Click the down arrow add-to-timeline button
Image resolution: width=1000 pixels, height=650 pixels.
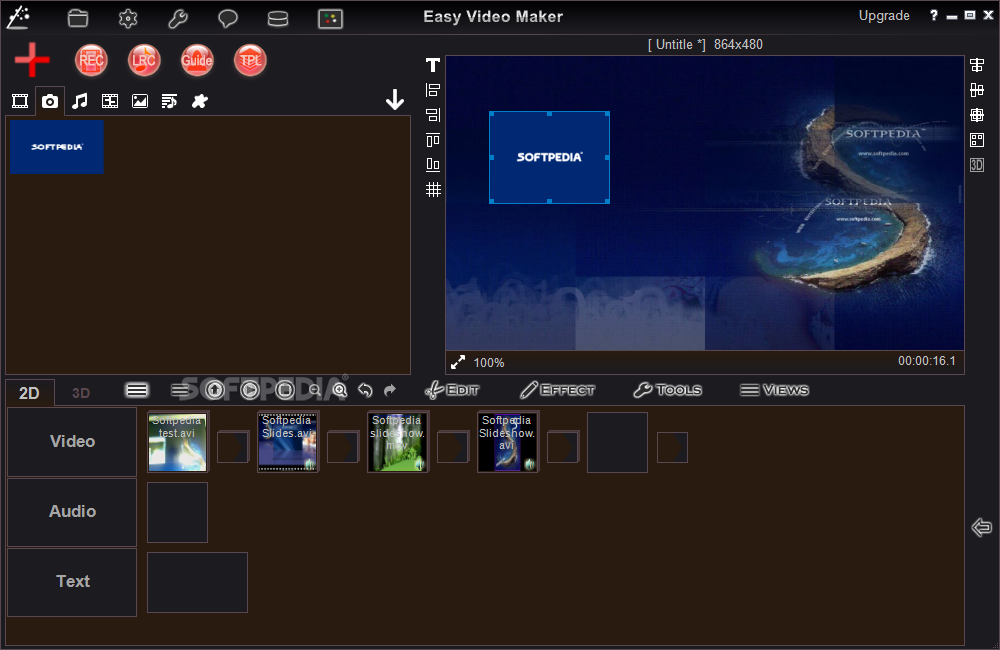(395, 100)
